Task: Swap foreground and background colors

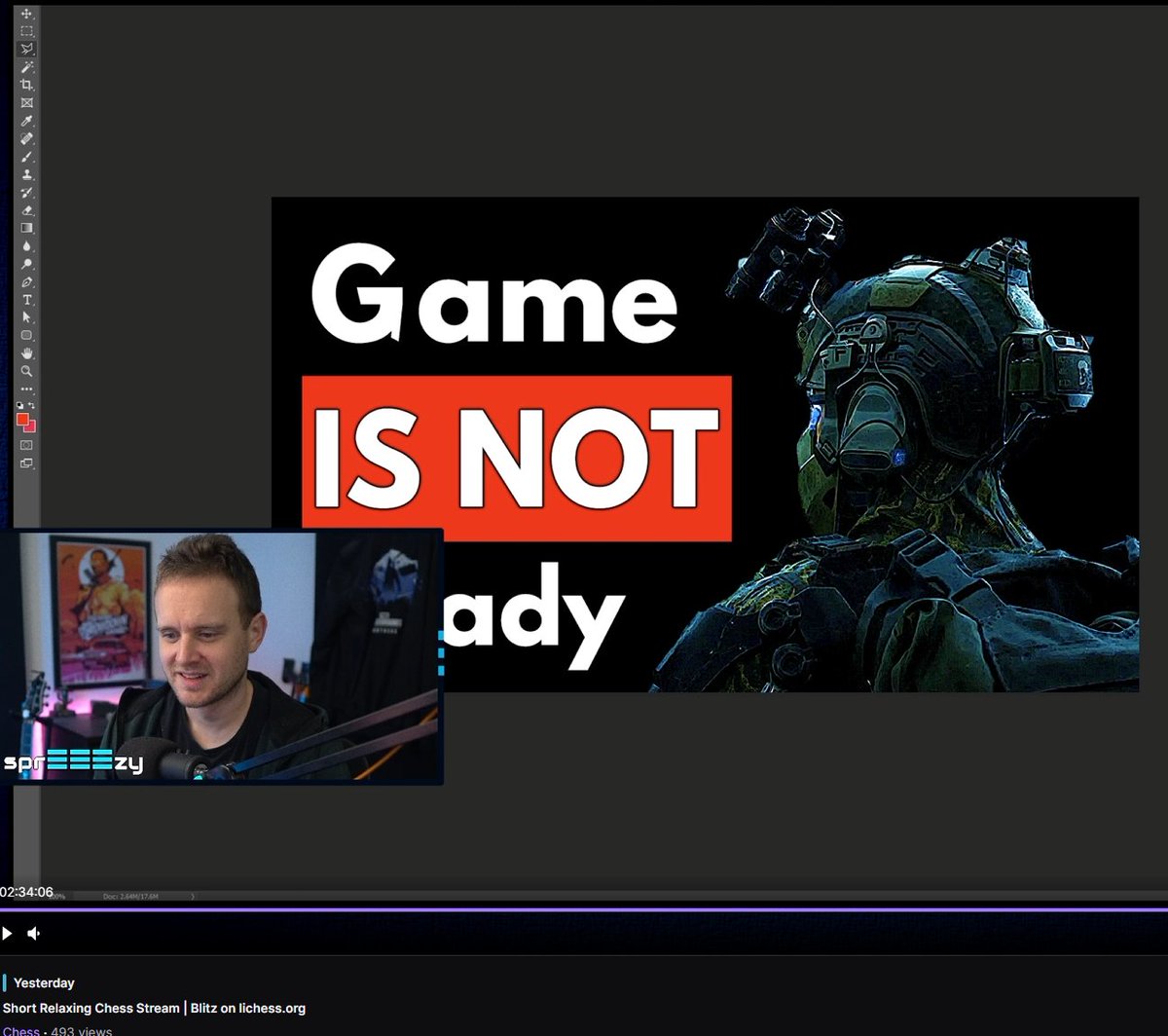Action: [x=32, y=405]
